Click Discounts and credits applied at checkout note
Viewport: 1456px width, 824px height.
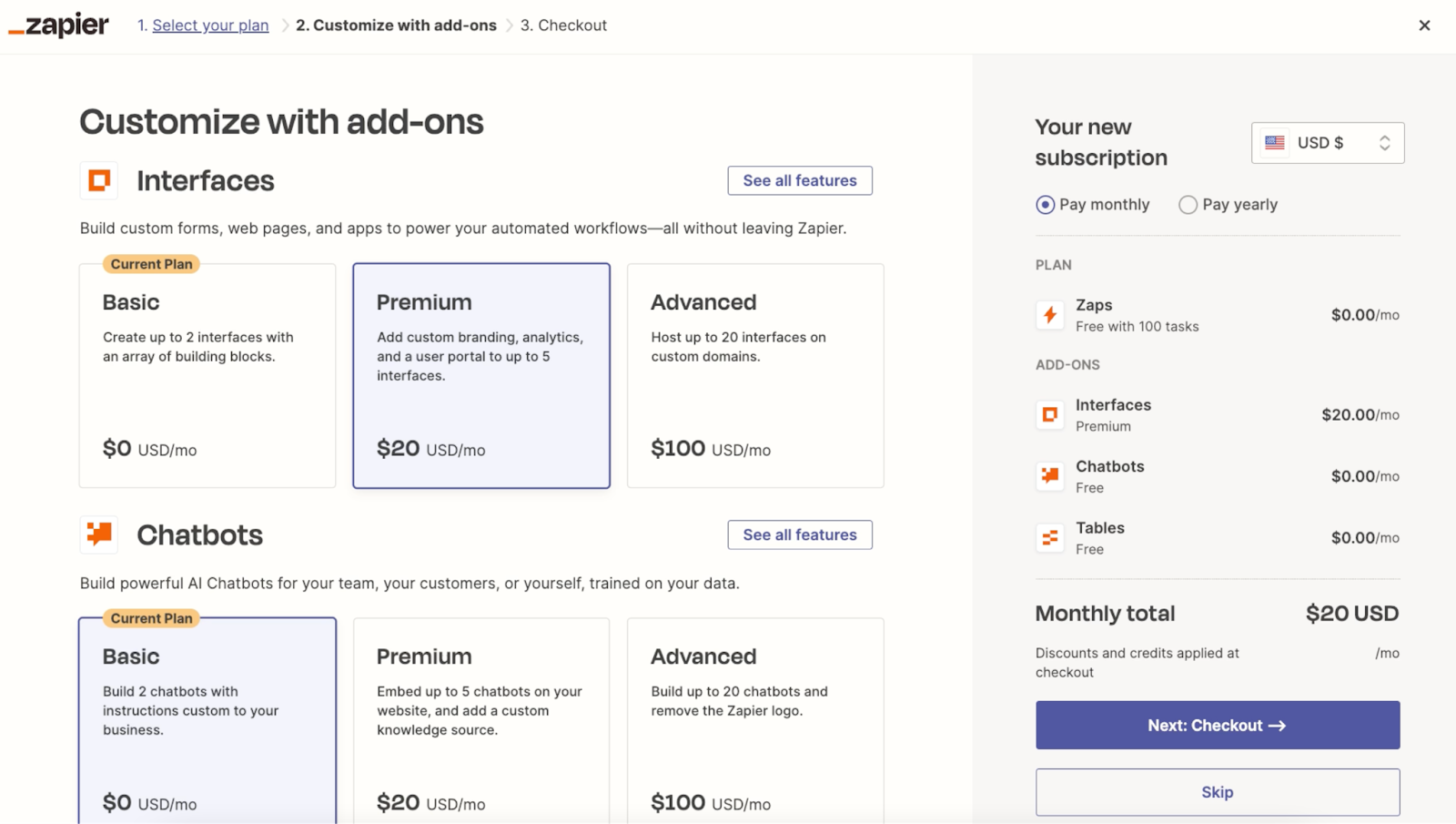click(x=1137, y=663)
